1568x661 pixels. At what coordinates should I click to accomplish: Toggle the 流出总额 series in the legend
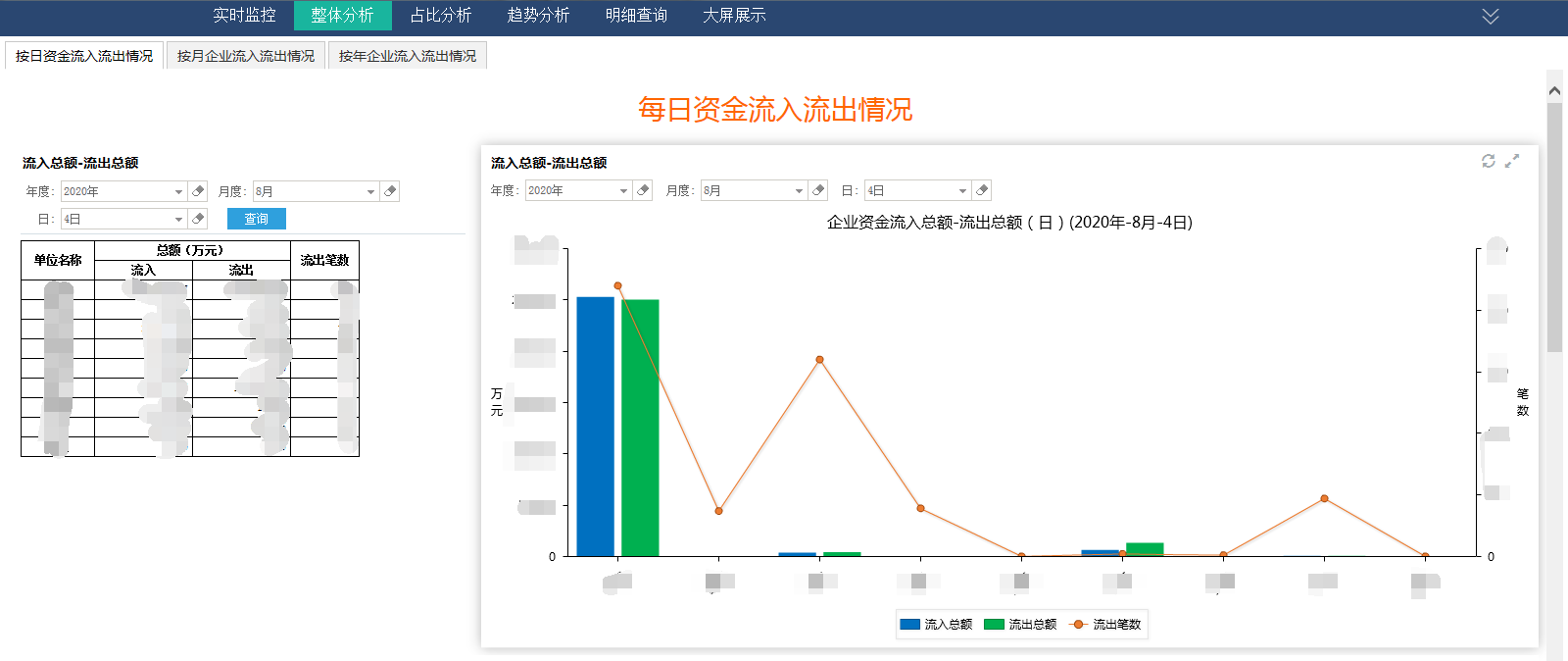coord(1020,625)
